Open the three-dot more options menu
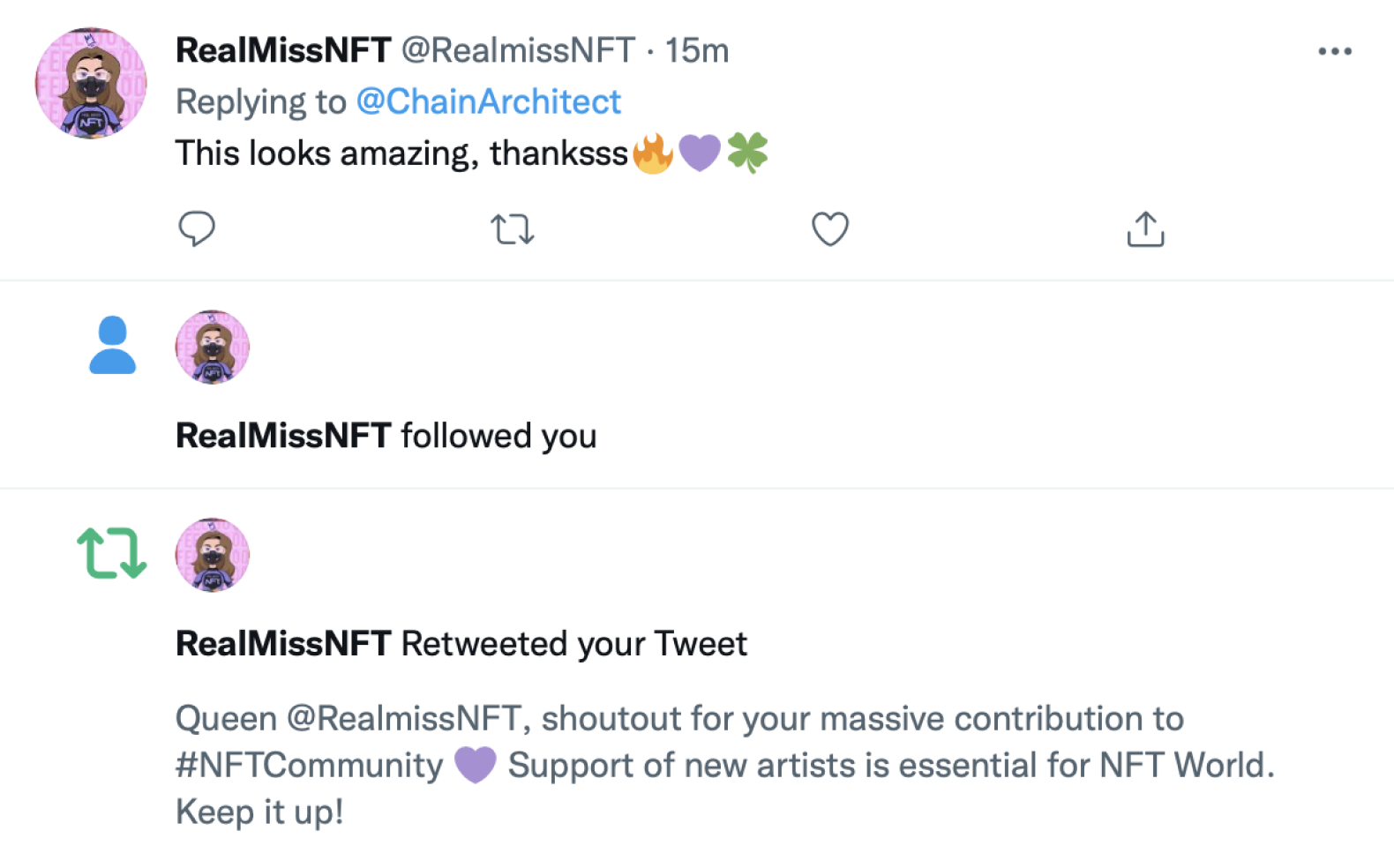 [x=1334, y=51]
